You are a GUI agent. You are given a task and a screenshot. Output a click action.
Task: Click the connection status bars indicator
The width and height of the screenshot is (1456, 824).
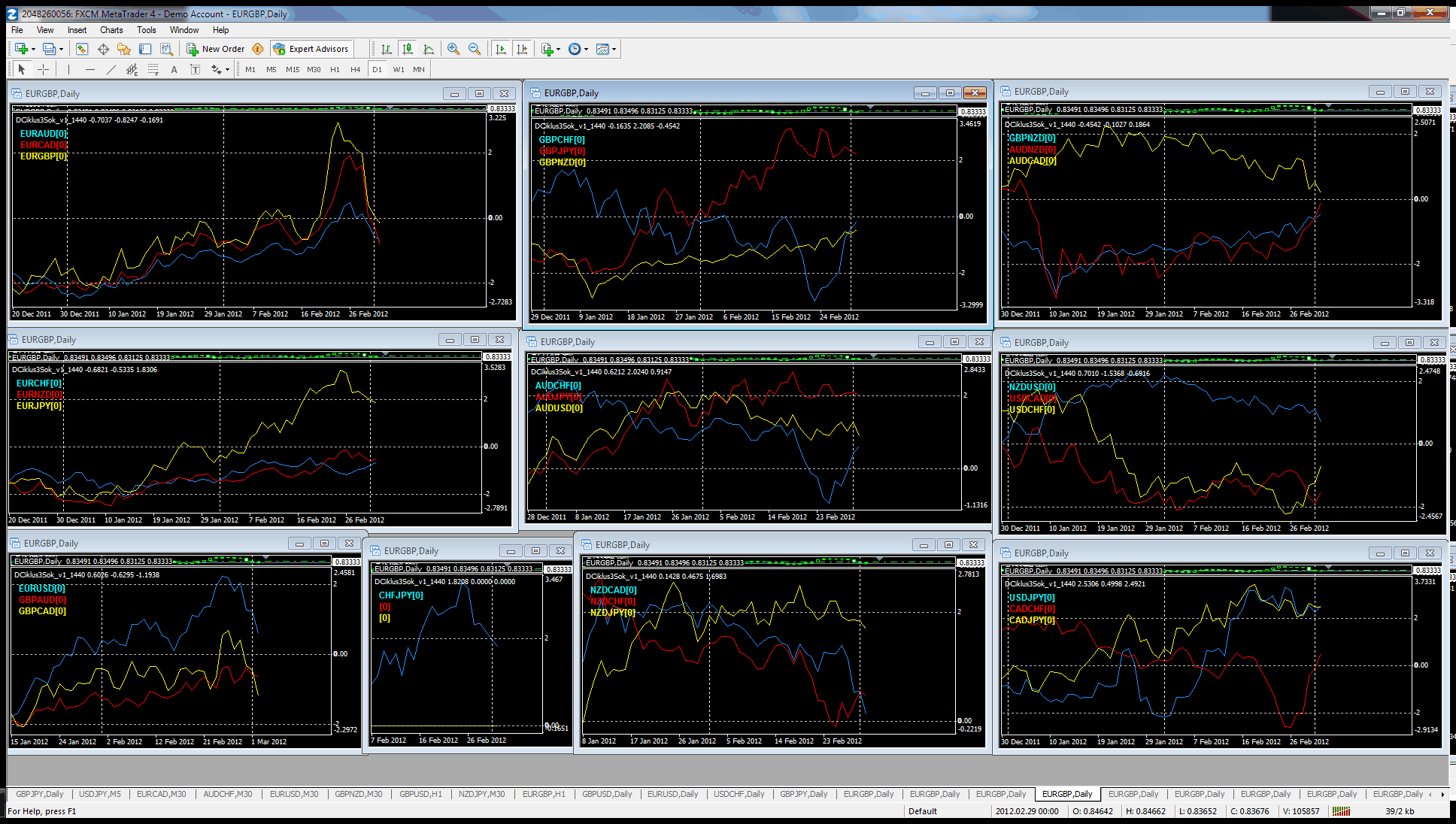pos(1340,811)
